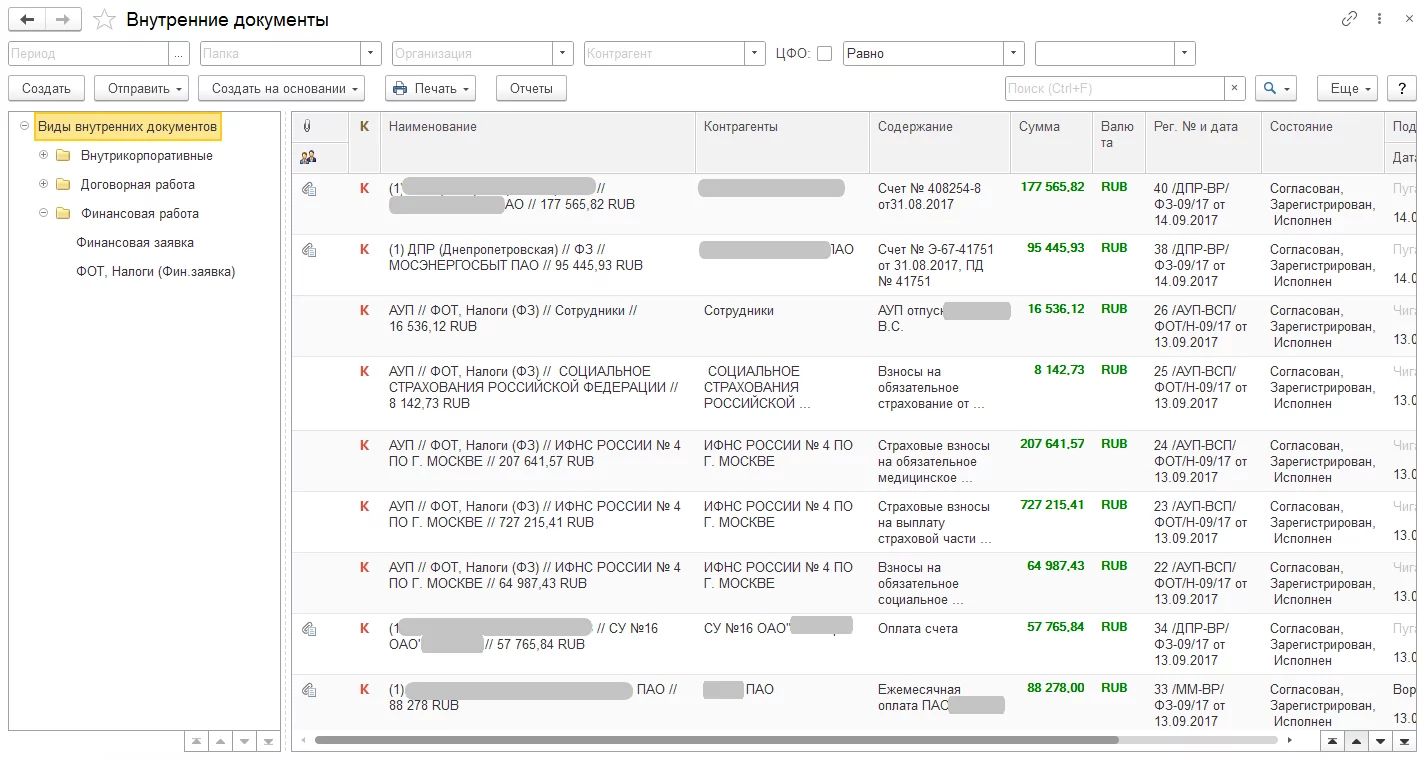This screenshot has width=1426, height=760.
Task: Jump to last item under the tree panel
Action: [x=268, y=741]
